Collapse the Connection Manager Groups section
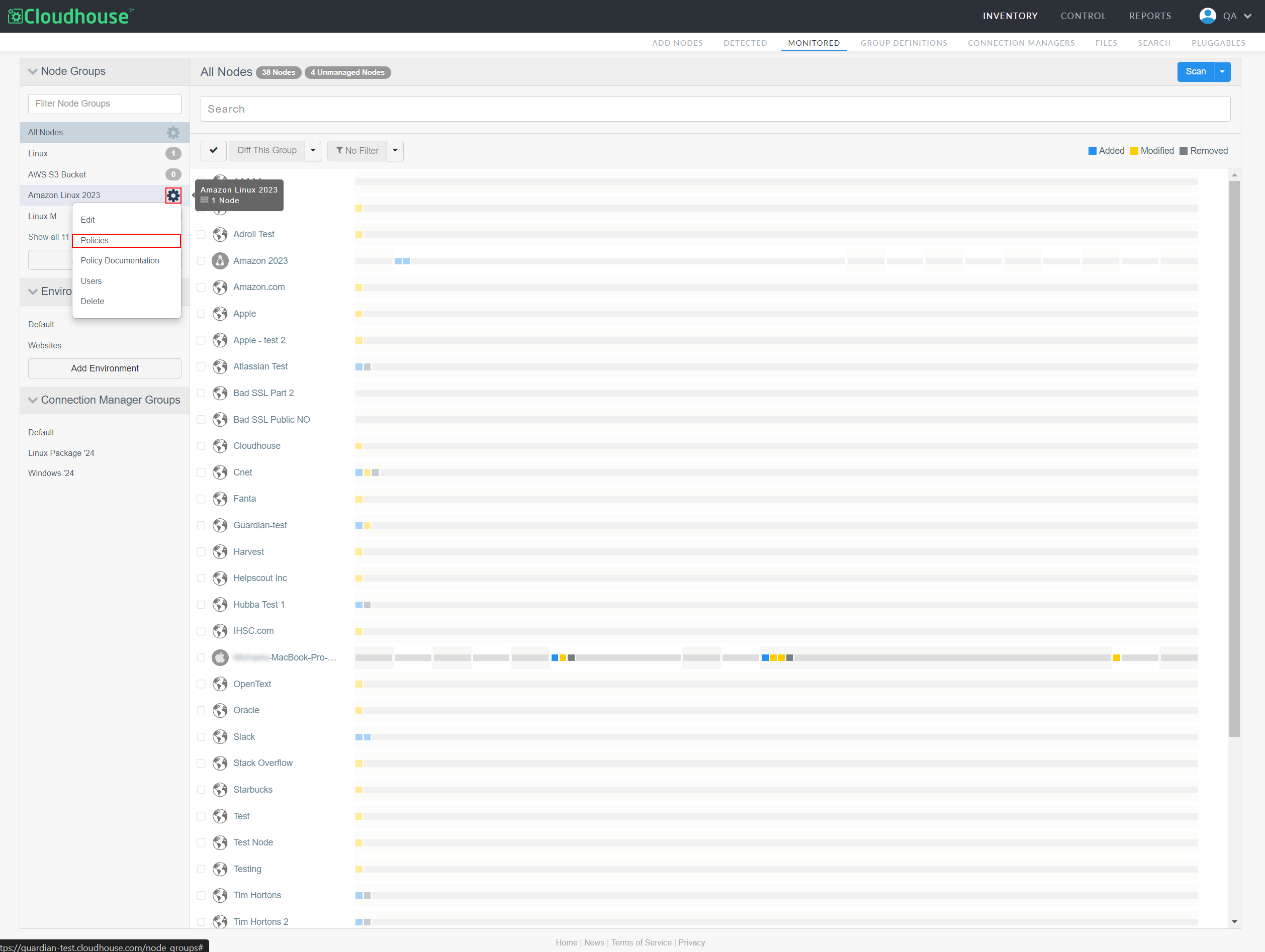1265x952 pixels. click(33, 400)
